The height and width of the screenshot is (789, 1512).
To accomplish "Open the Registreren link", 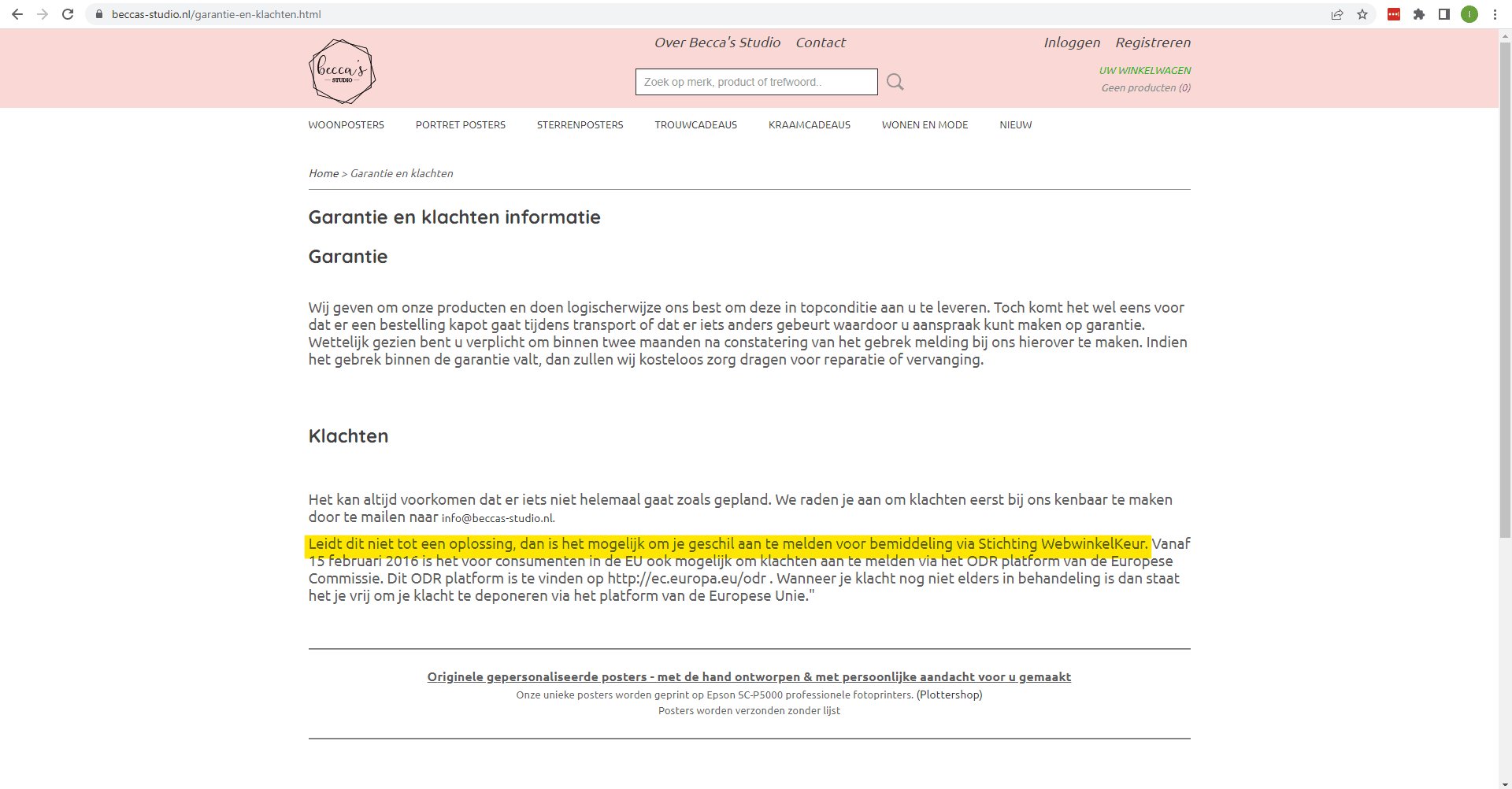I will pyautogui.click(x=1152, y=43).
